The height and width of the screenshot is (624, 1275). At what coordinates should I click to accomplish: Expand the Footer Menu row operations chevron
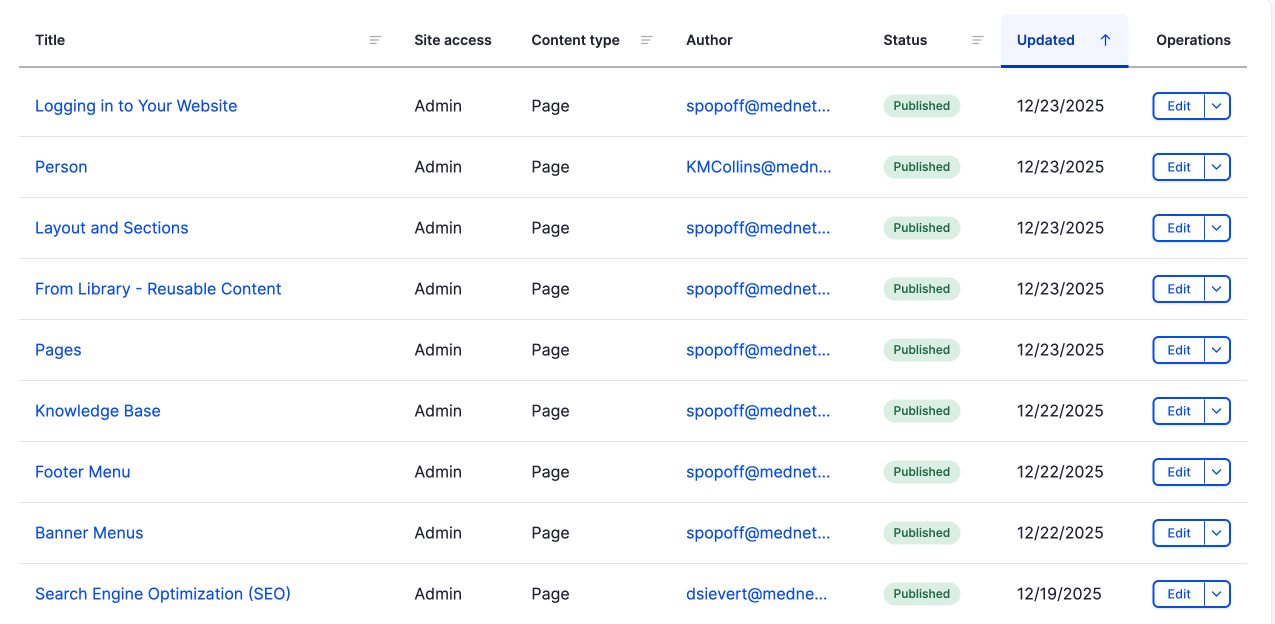[1216, 472]
